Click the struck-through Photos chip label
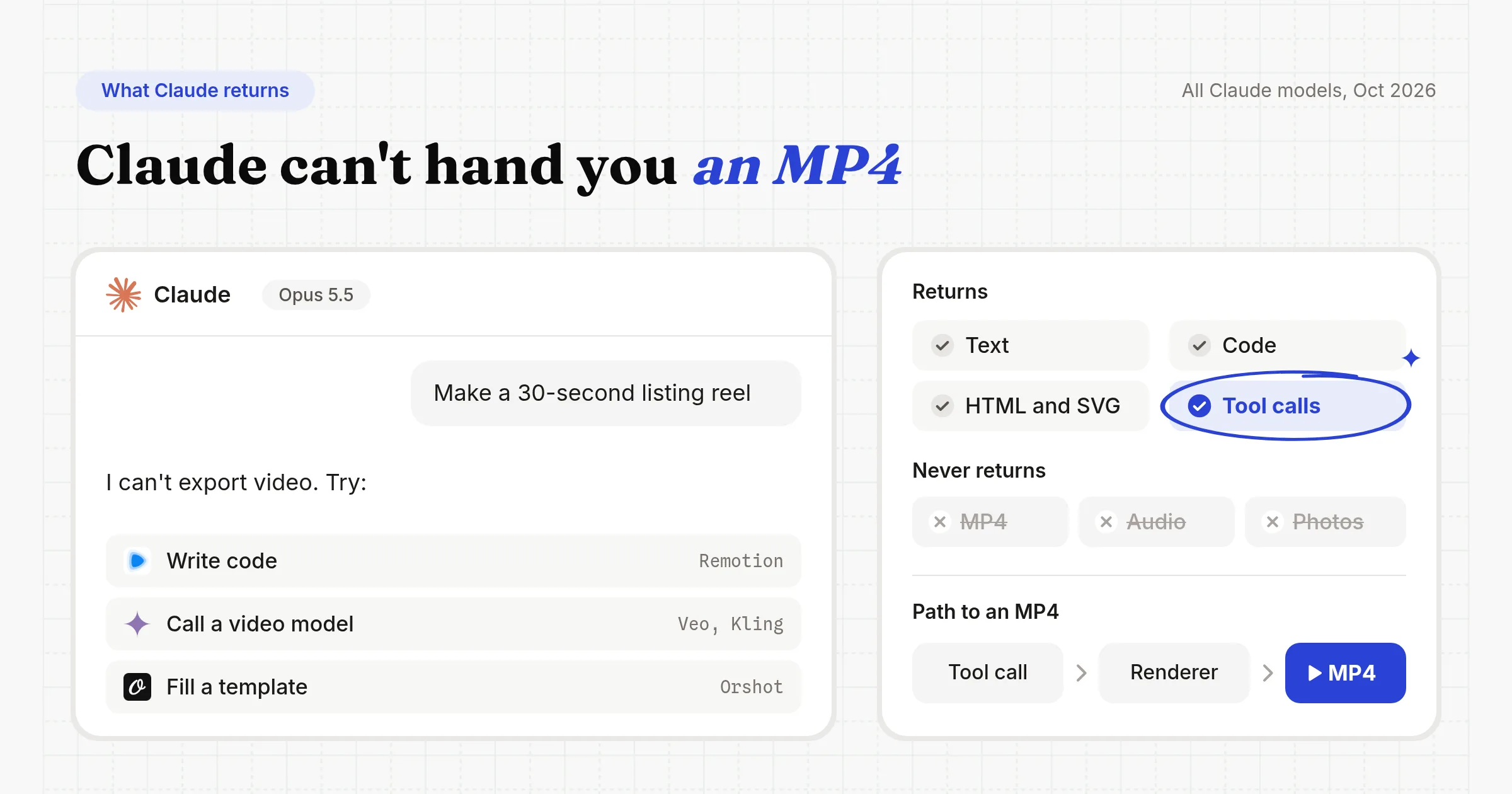The image size is (1512, 794). click(1328, 522)
